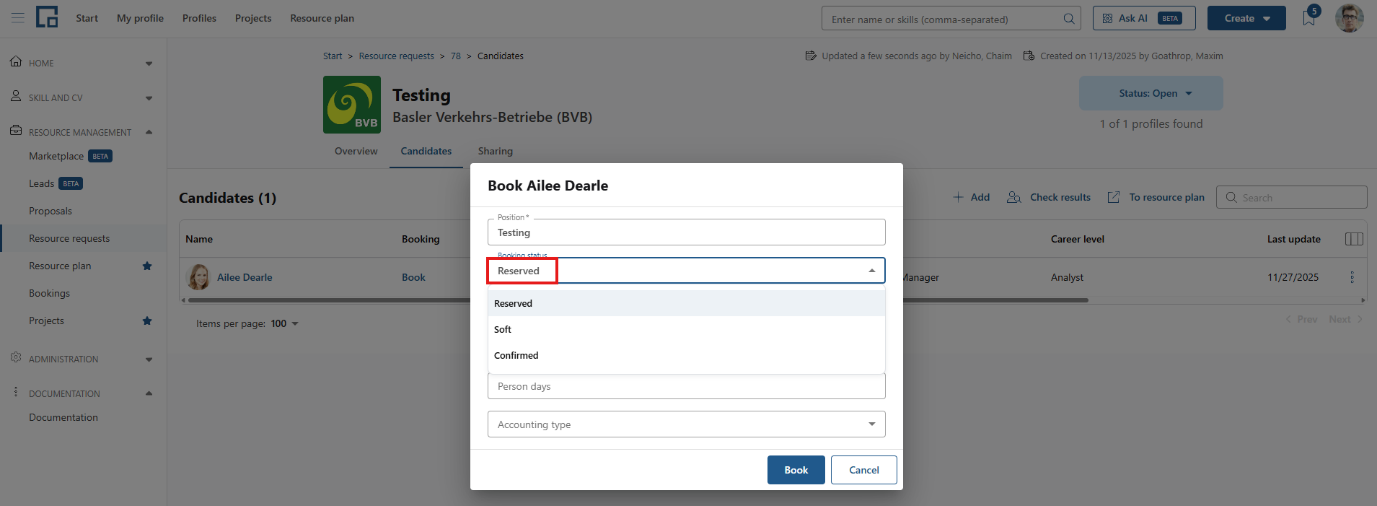
Task: Switch to the Sharing tab
Action: coord(495,151)
